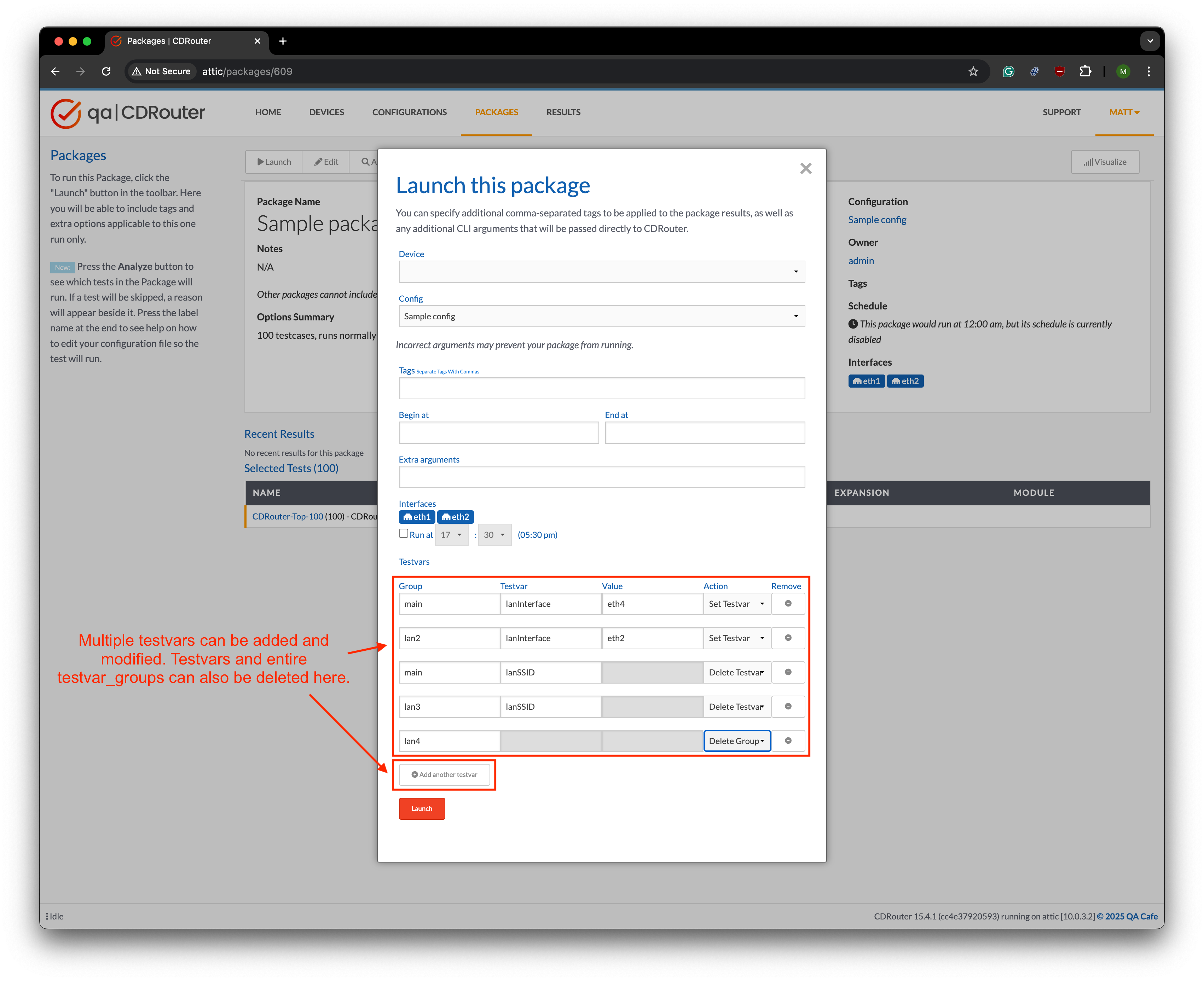1204x981 pixels.
Task: Click the Begin at input field
Action: point(499,433)
